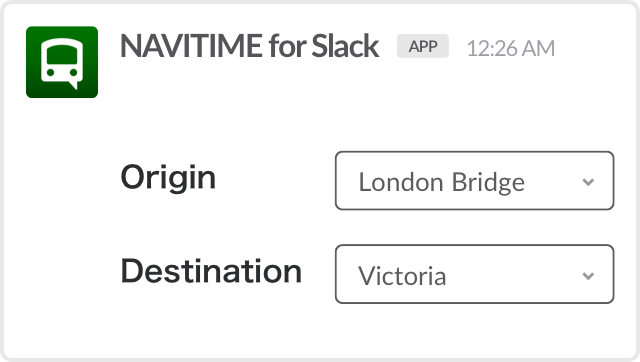640x362 pixels.
Task: Expand the Destination dropdown showing Victoria
Action: point(474,274)
